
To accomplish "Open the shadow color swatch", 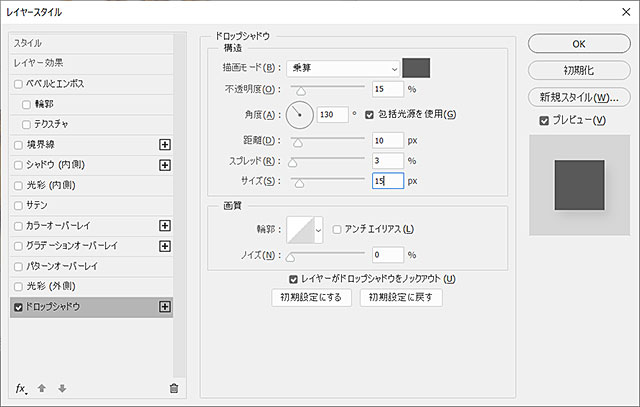I will click(416, 68).
